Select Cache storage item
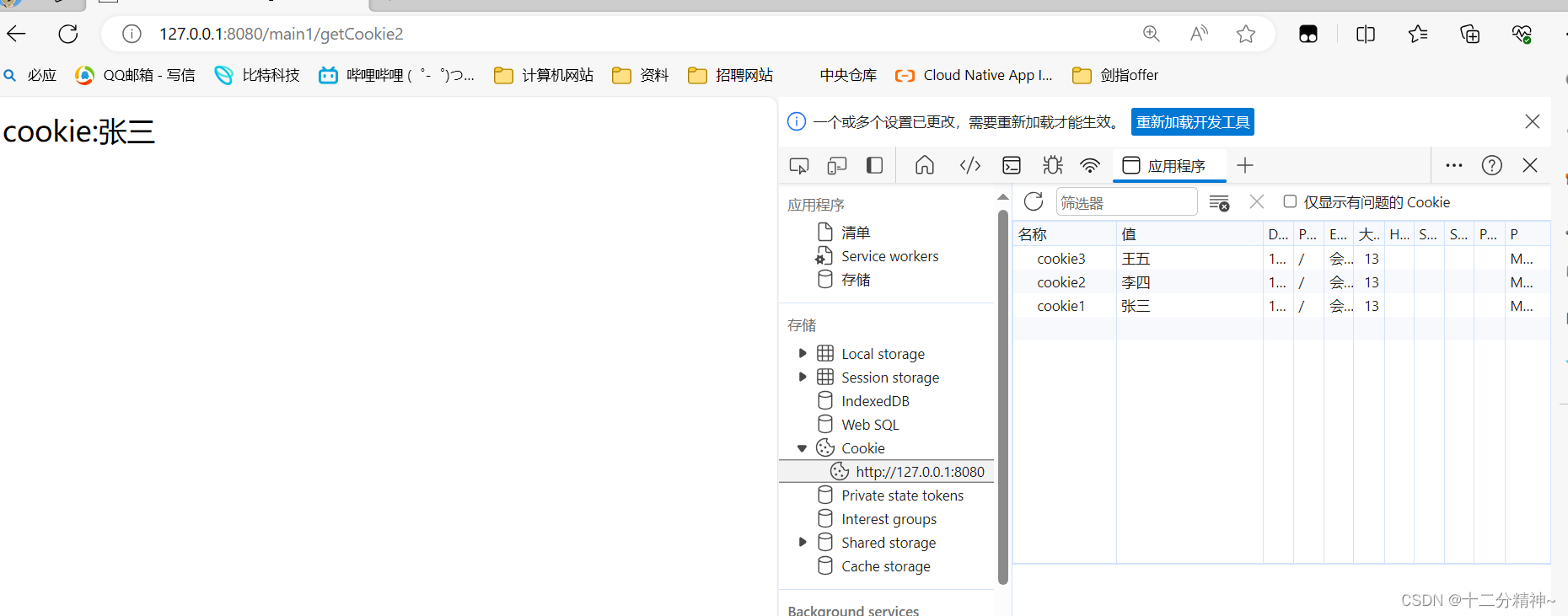This screenshot has width=1568, height=616. pyautogui.click(x=885, y=566)
